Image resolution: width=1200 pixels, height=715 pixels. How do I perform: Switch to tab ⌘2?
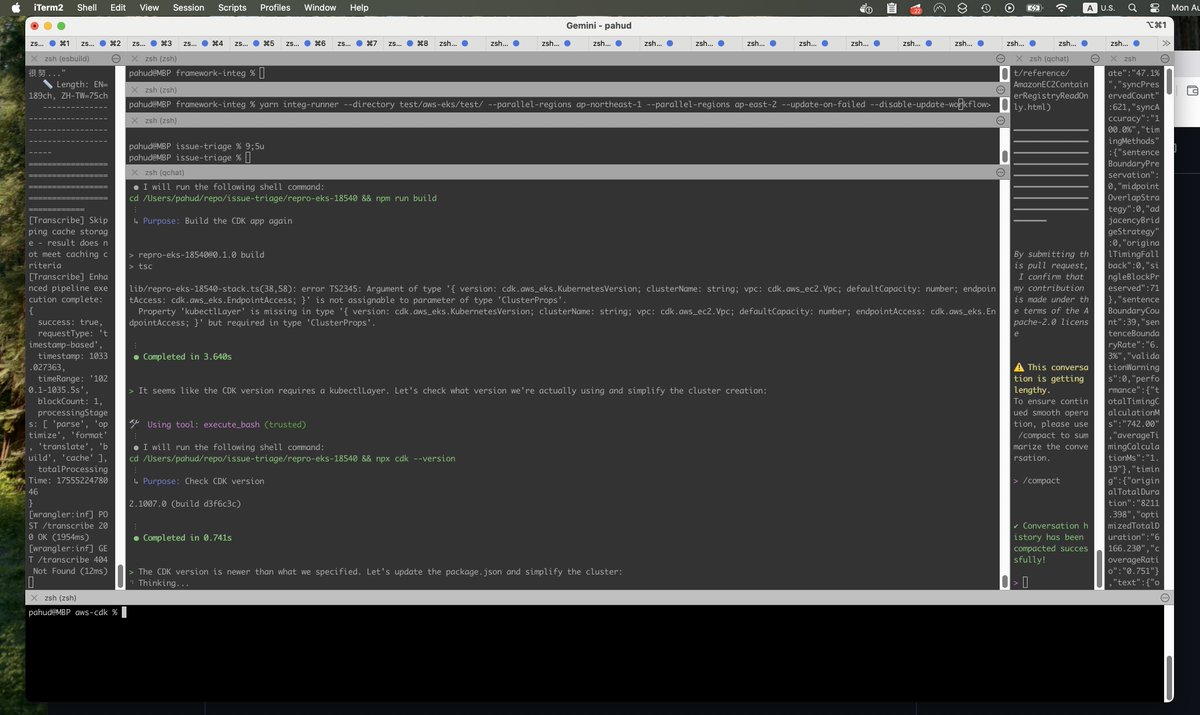101,43
